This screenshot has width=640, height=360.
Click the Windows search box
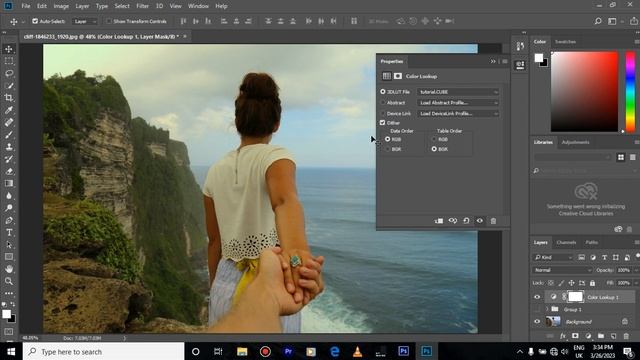pos(104,351)
